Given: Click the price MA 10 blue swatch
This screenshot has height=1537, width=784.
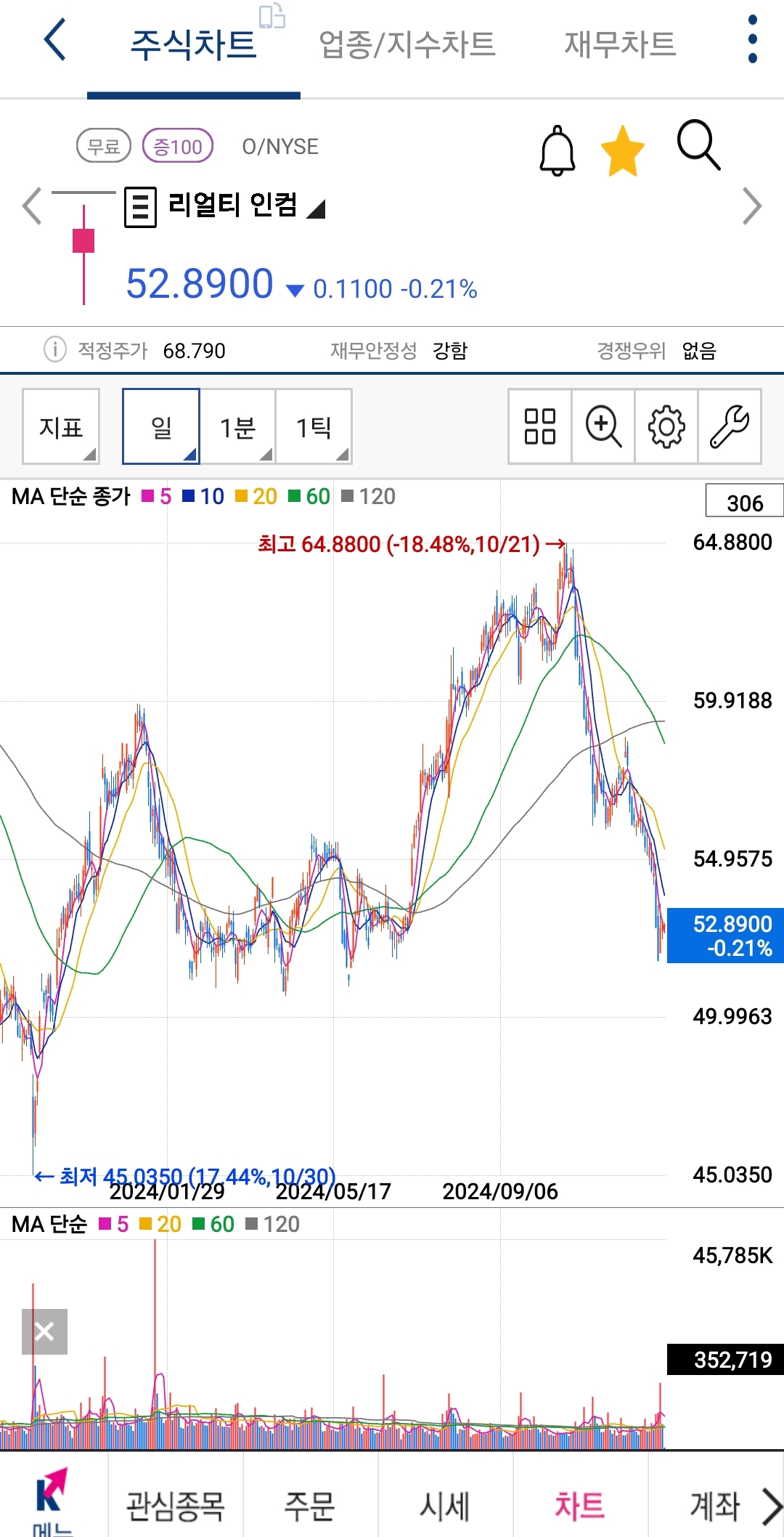Looking at the screenshot, I should click(189, 496).
